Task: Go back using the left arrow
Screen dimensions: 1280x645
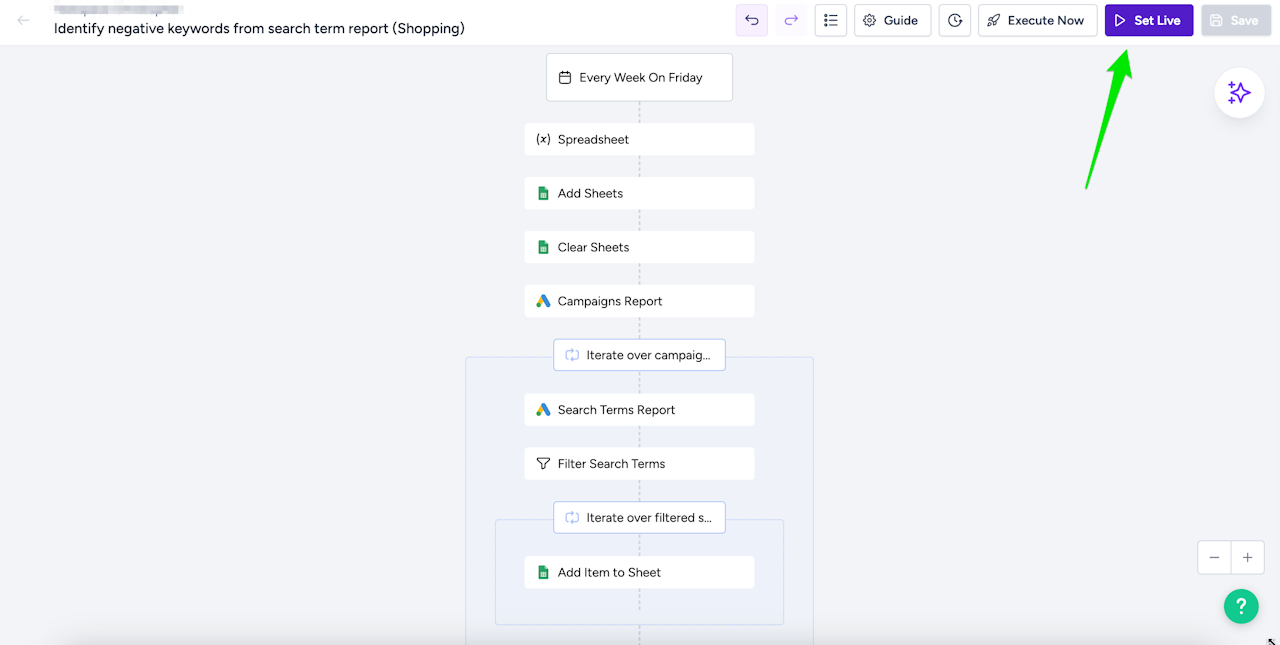Action: click(x=24, y=20)
